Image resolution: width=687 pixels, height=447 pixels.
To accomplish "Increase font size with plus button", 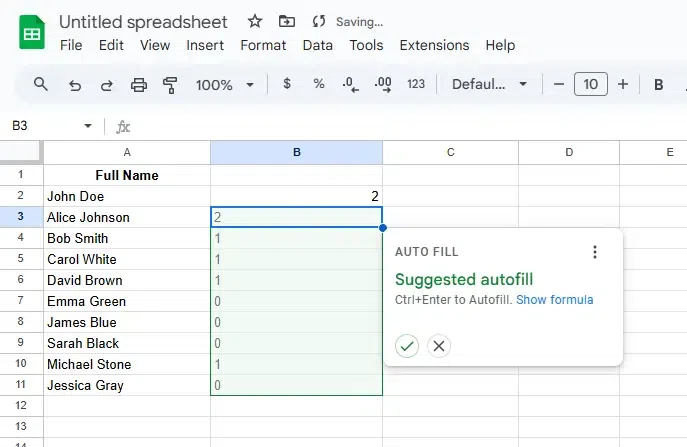I will click(x=623, y=85).
